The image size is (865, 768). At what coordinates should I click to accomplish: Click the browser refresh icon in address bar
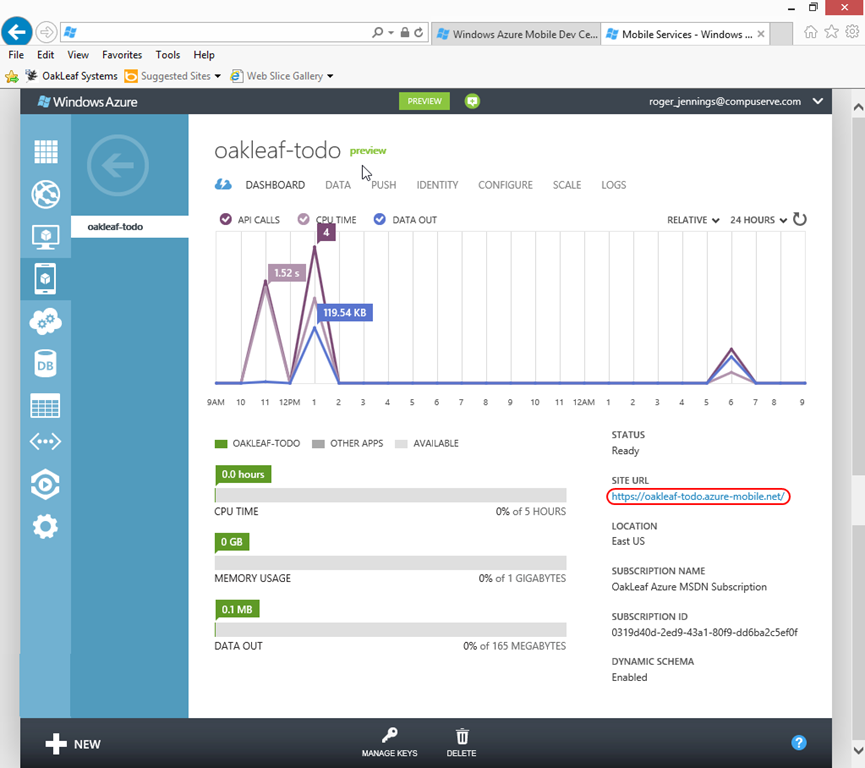419,33
